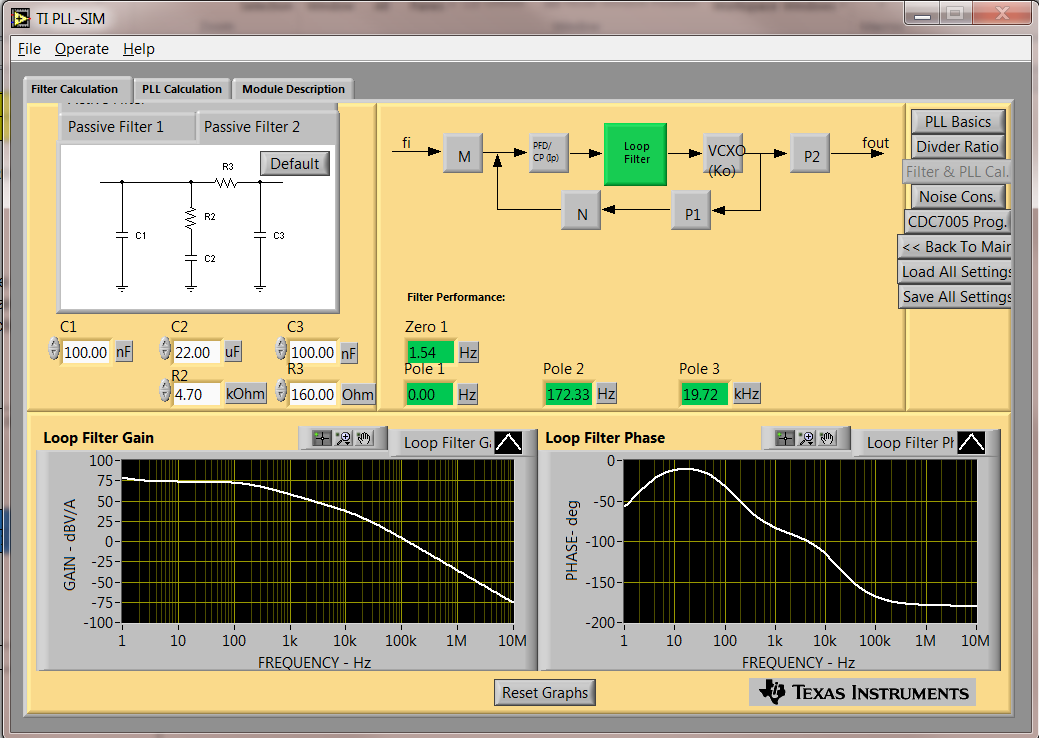The width and height of the screenshot is (1039, 738).
Task: Open CDC7005 Prog. section
Action: point(957,222)
